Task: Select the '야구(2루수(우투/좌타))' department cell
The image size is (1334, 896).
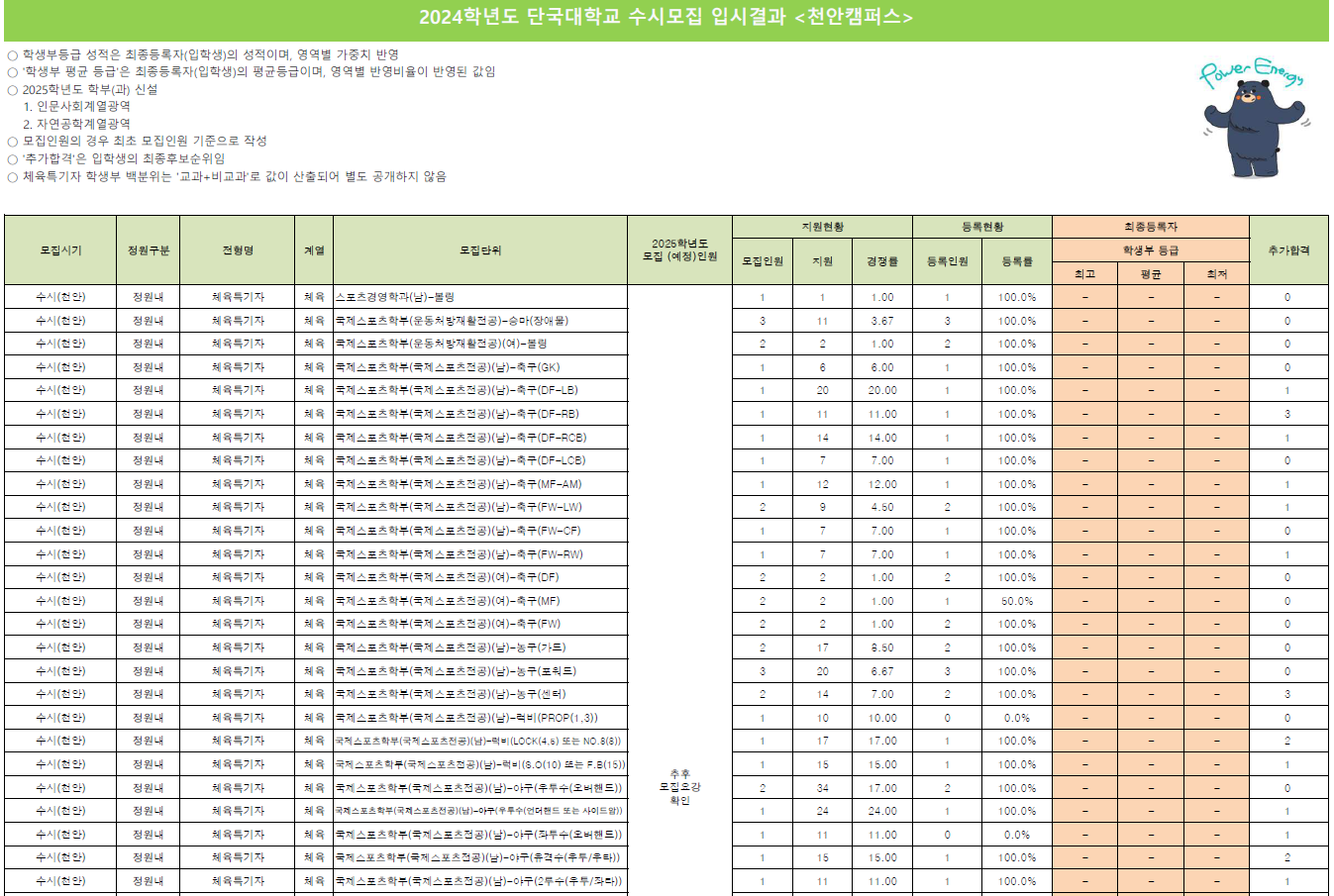Action: pos(480,881)
